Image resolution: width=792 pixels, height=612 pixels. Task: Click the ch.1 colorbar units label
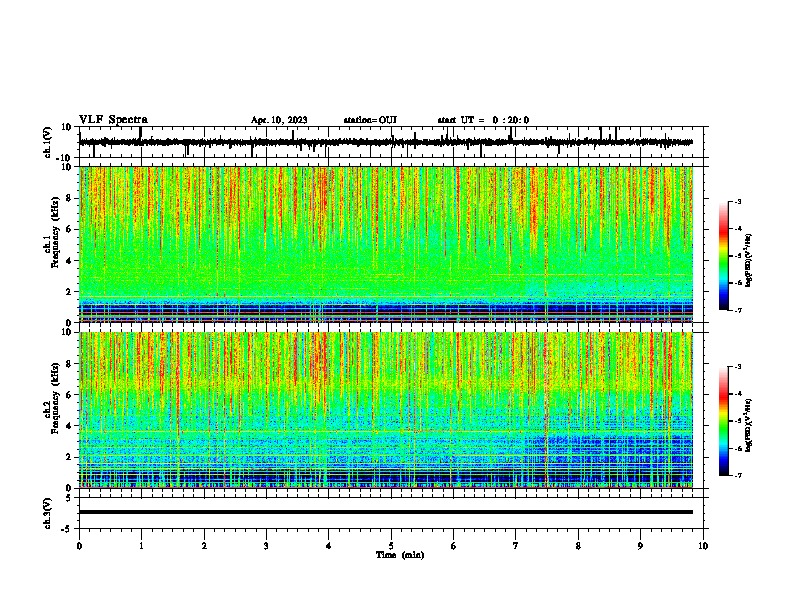pos(748,260)
